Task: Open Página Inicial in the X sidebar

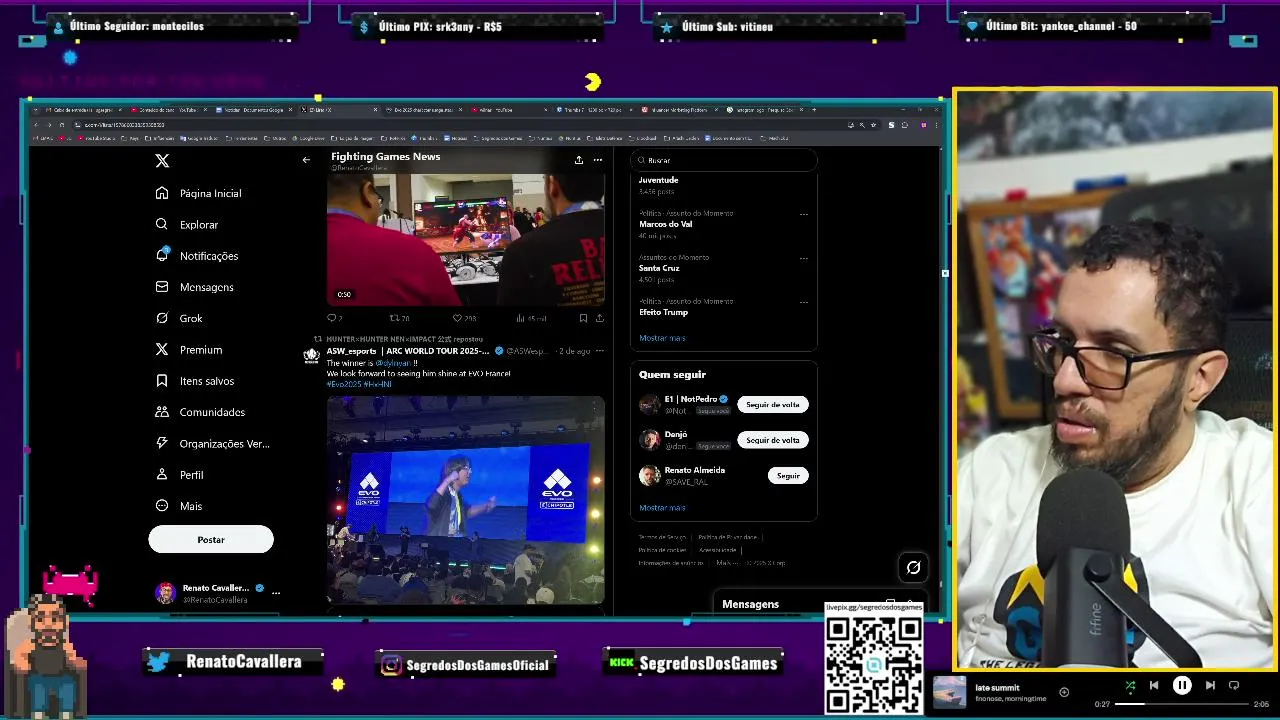Action: pyautogui.click(x=199, y=193)
